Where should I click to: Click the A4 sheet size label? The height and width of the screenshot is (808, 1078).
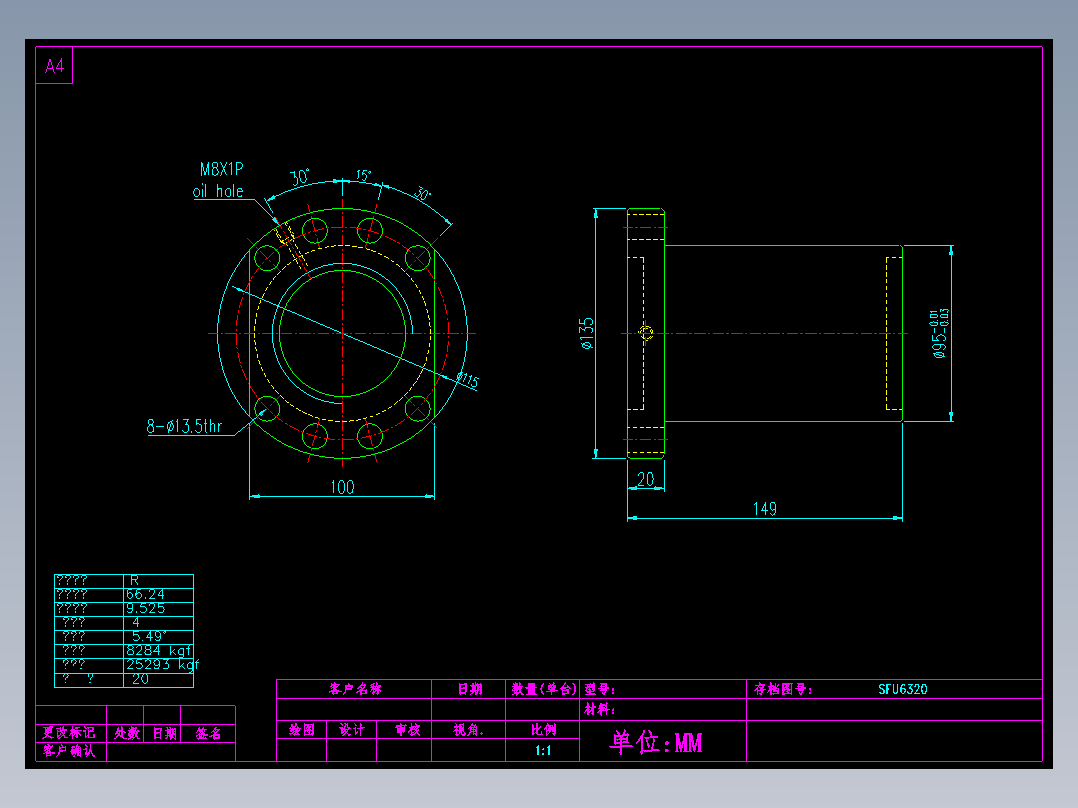click(54, 66)
